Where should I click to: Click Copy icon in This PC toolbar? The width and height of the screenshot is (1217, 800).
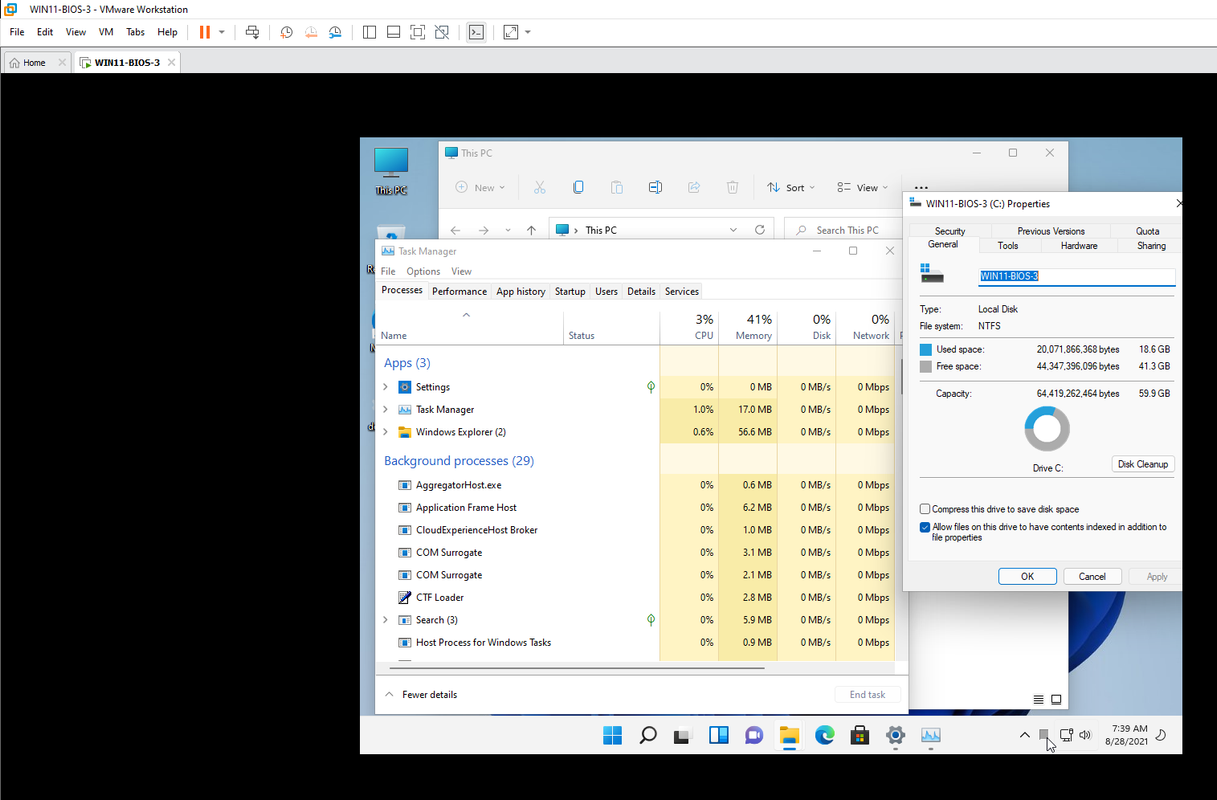click(x=578, y=187)
